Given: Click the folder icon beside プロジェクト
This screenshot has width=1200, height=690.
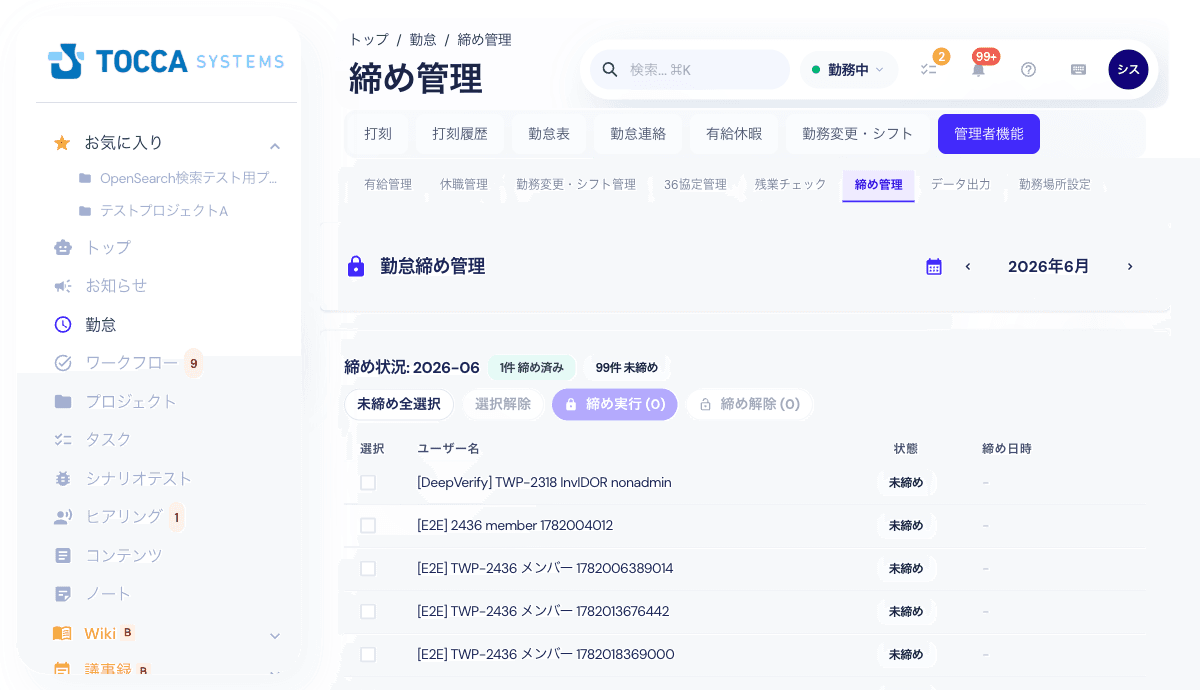Looking at the screenshot, I should pos(63,401).
